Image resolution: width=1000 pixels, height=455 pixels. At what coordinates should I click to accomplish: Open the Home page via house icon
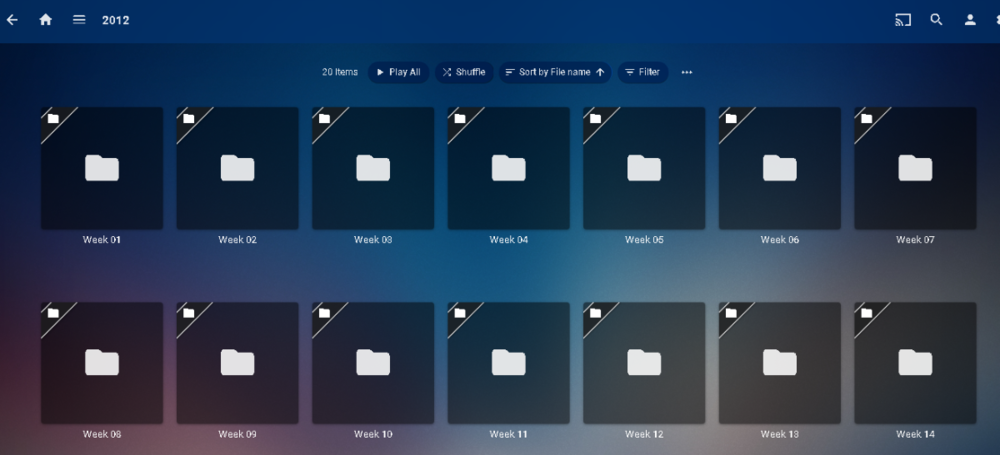tap(45, 20)
